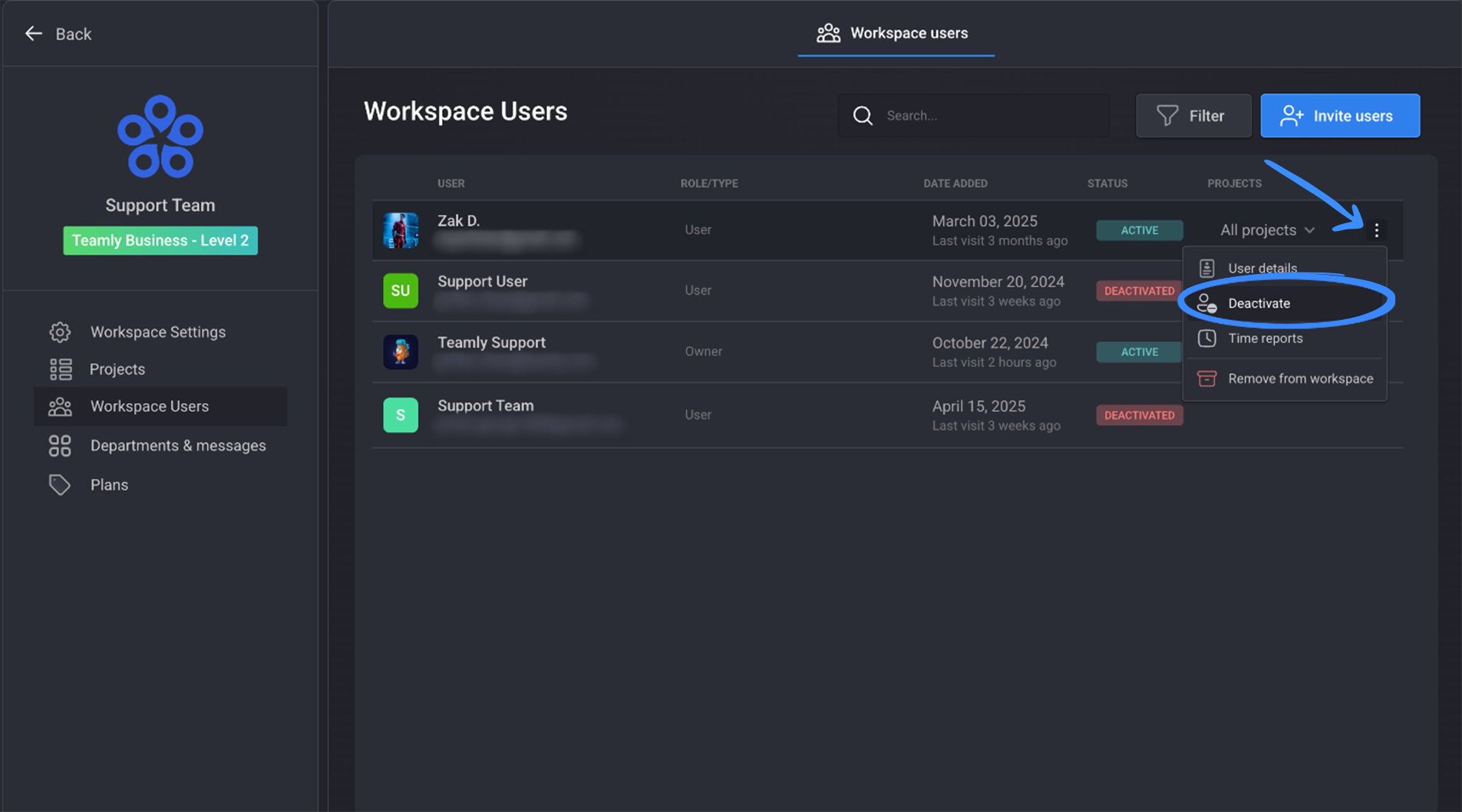Click the Workspace Users people icon in sidebar
The width and height of the screenshot is (1462, 812).
pyautogui.click(x=60, y=406)
